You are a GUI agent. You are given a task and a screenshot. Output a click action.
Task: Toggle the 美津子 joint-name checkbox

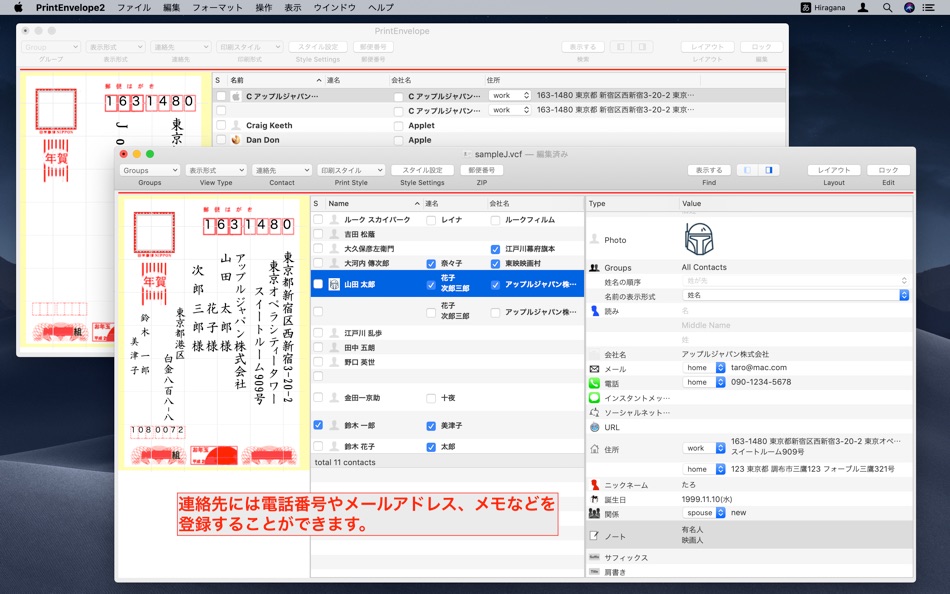pyautogui.click(x=431, y=426)
